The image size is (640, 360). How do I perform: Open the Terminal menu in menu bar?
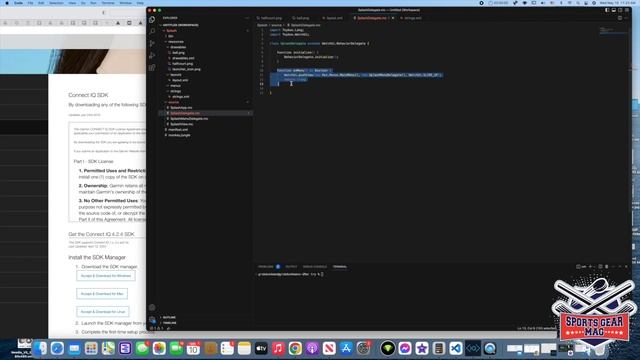point(108,3)
